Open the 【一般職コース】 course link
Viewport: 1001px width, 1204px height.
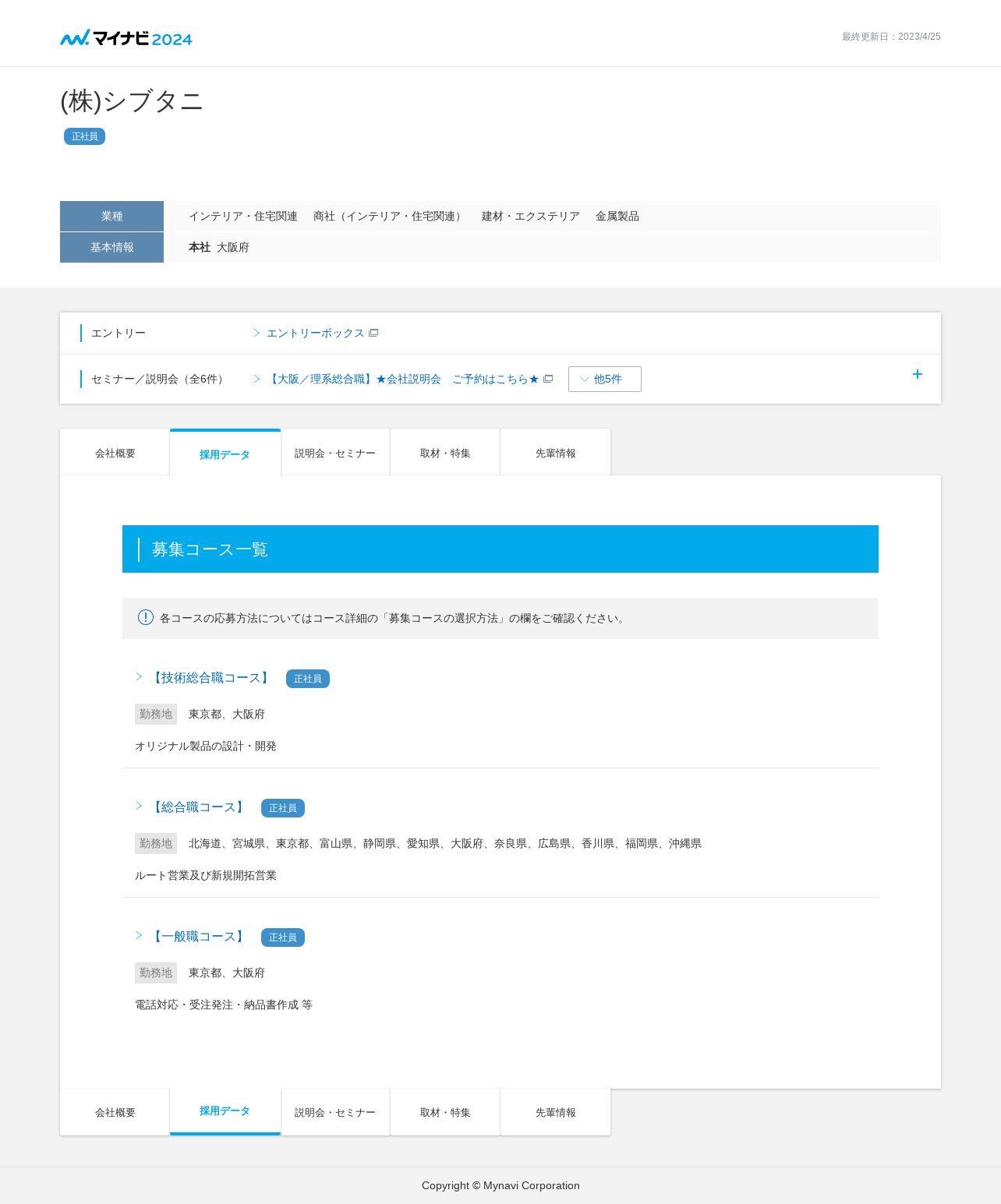[198, 937]
